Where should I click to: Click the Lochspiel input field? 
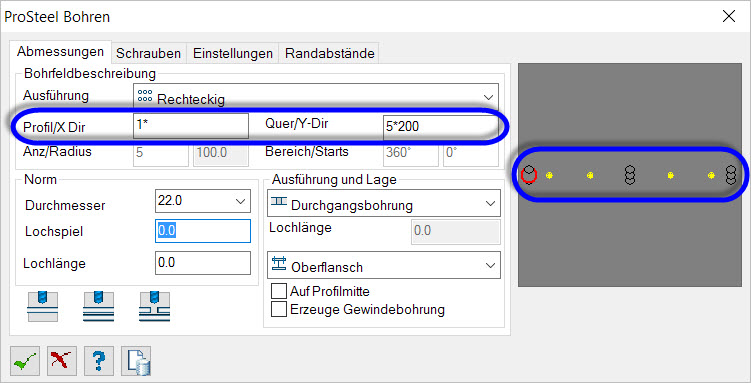(x=203, y=231)
